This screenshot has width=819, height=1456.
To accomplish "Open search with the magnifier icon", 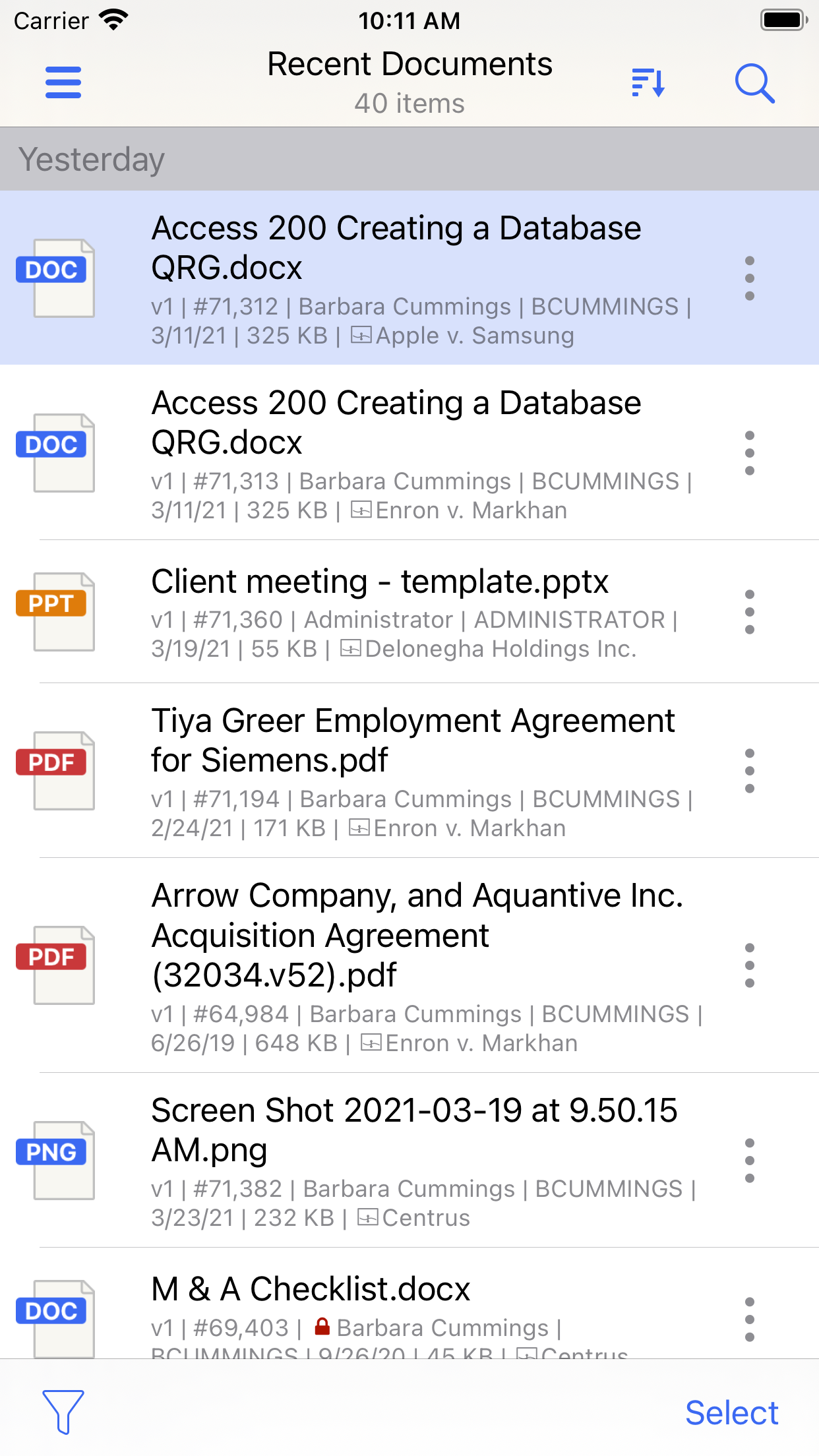I will [x=754, y=83].
